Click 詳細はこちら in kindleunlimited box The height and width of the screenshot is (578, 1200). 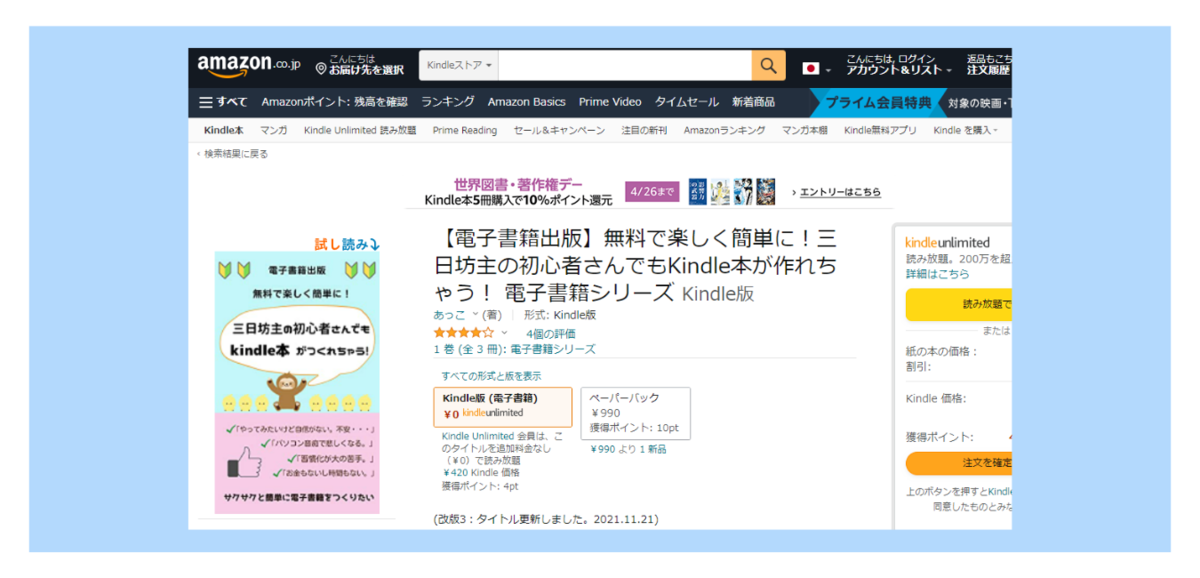937,273
